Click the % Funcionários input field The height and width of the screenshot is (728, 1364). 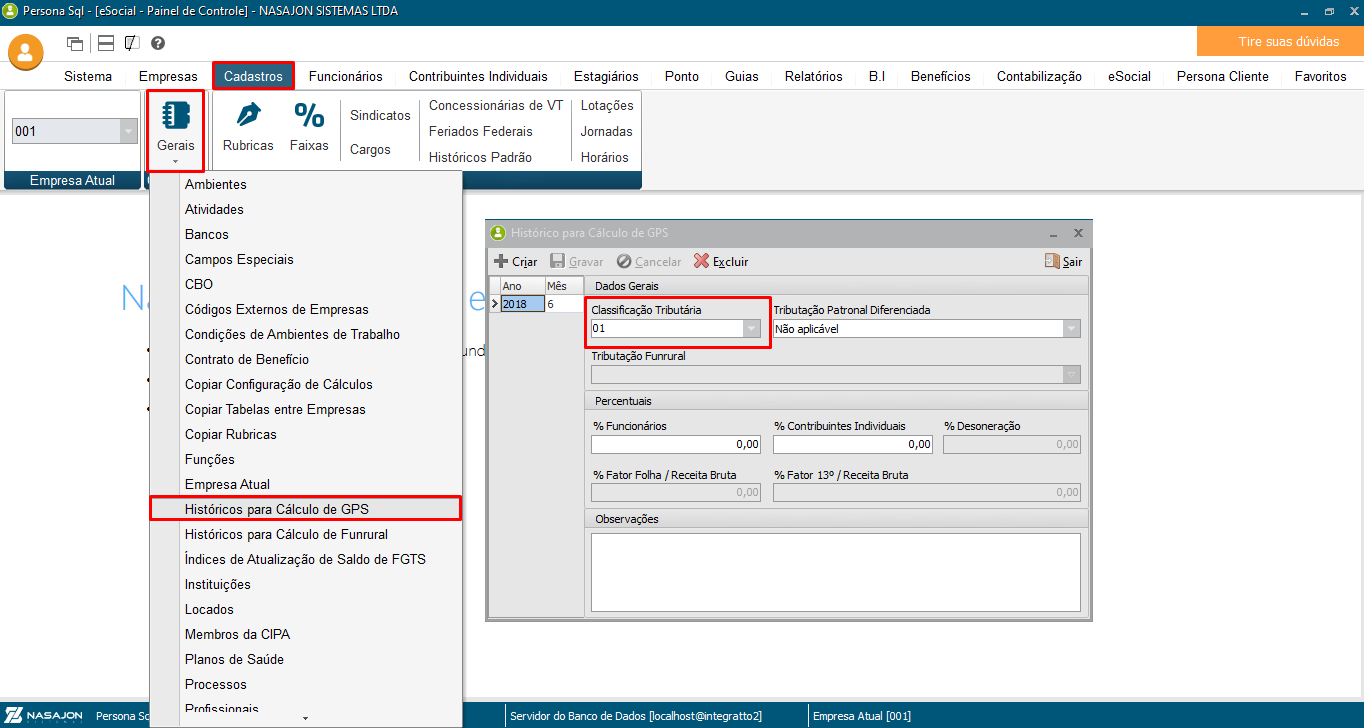pos(676,444)
